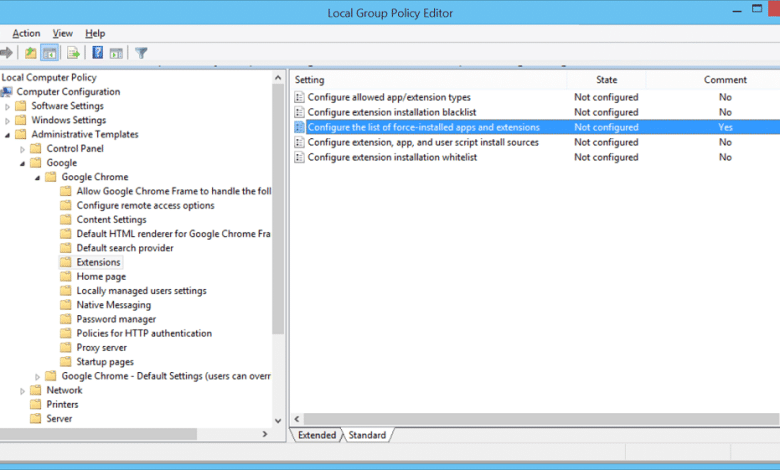The height and width of the screenshot is (470, 780).
Task: Click the Filter funnel toolbar icon
Action: pyautogui.click(x=141, y=53)
